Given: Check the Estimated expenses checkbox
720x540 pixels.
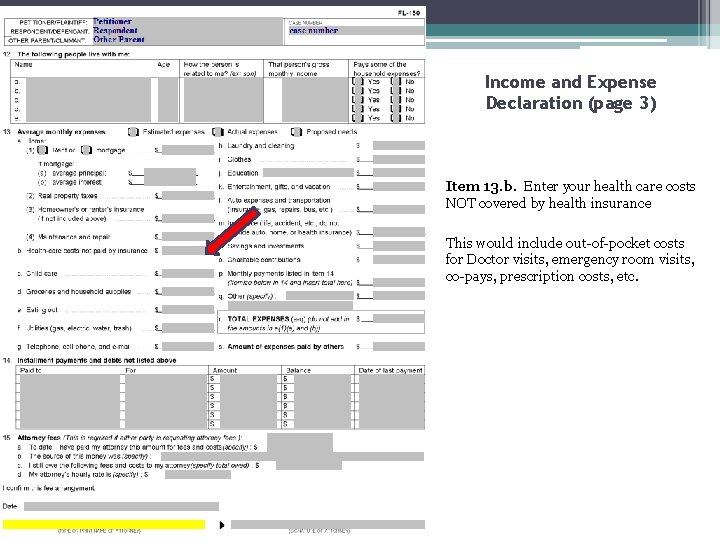Looking at the screenshot, I should [133, 132].
